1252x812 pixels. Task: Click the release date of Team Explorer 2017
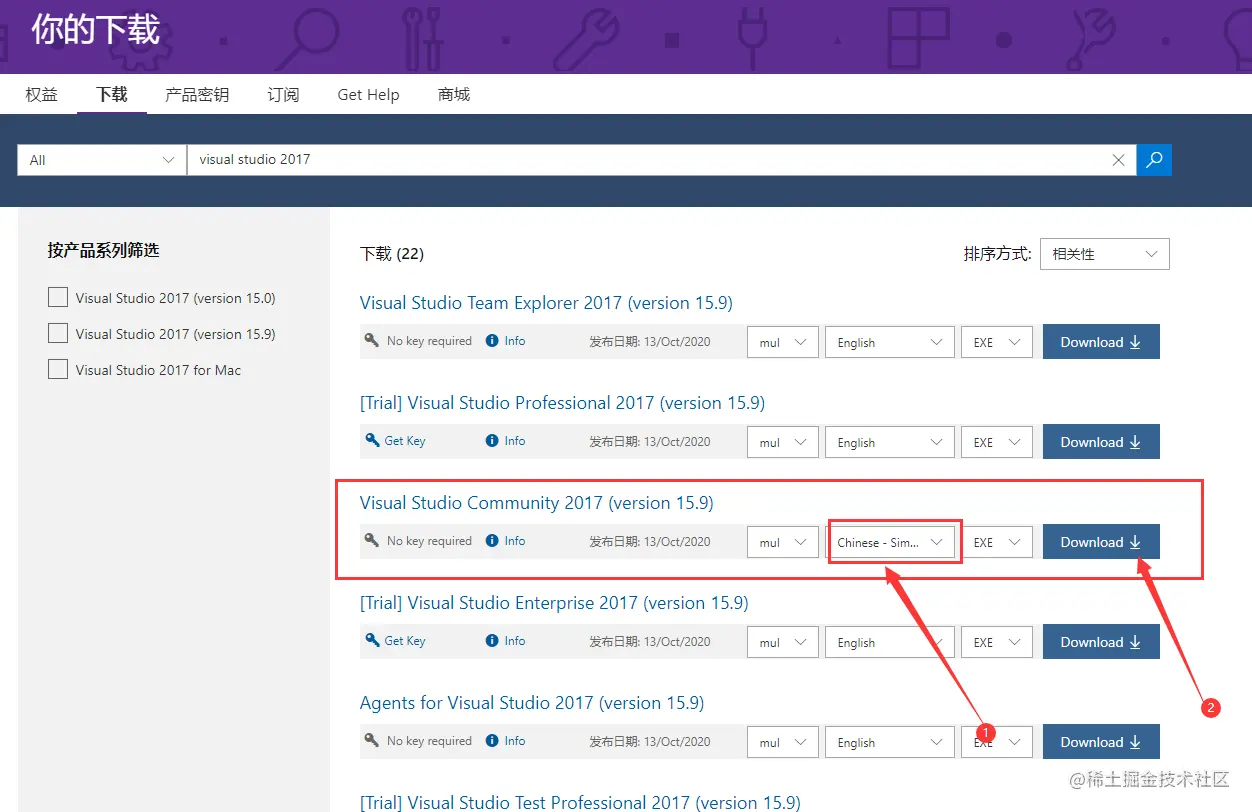pos(650,341)
